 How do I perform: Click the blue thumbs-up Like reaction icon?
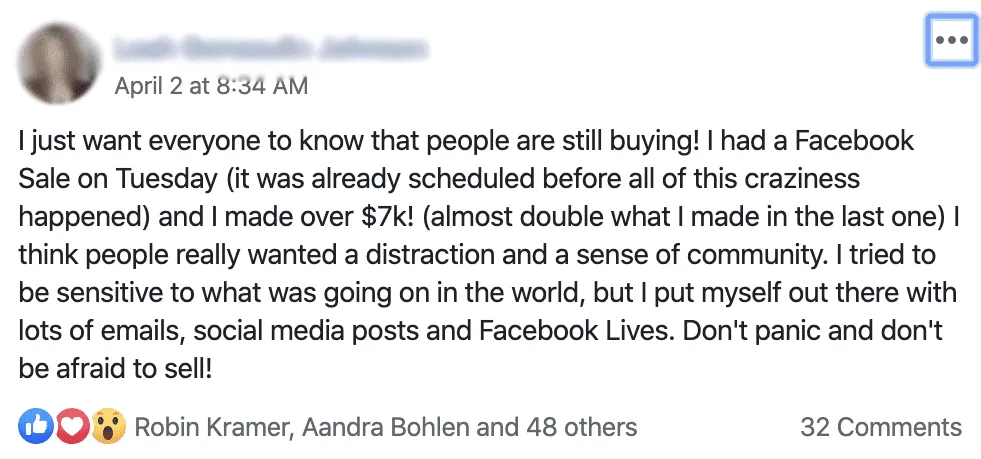[x=34, y=427]
